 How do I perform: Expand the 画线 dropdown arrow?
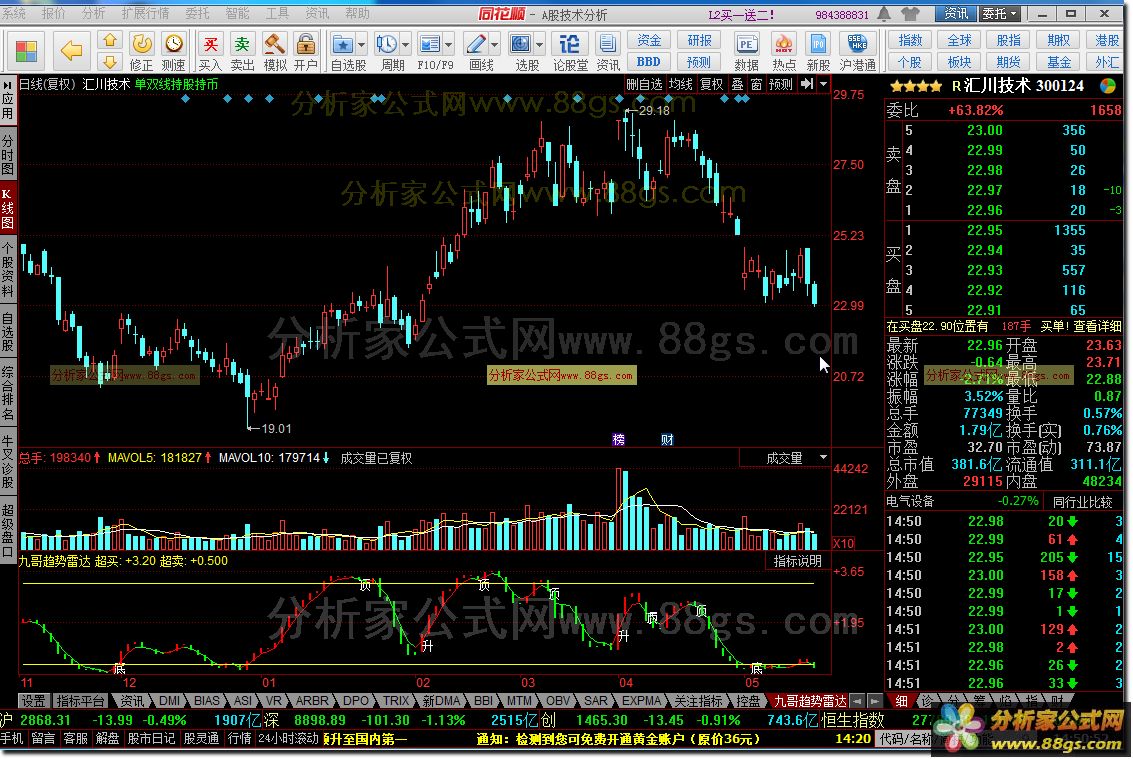pos(495,45)
